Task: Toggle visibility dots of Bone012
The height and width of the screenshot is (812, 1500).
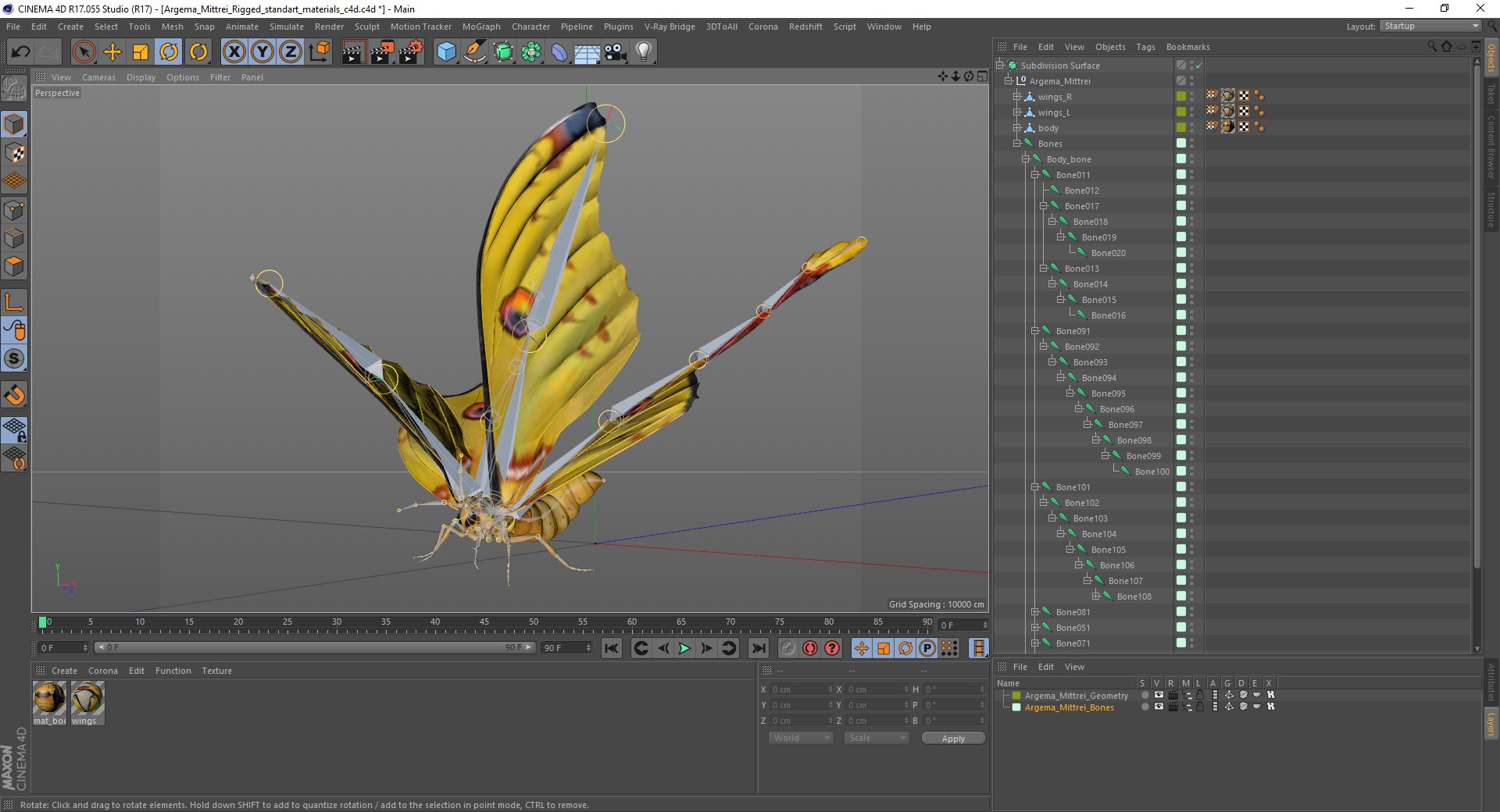Action: (1192, 191)
